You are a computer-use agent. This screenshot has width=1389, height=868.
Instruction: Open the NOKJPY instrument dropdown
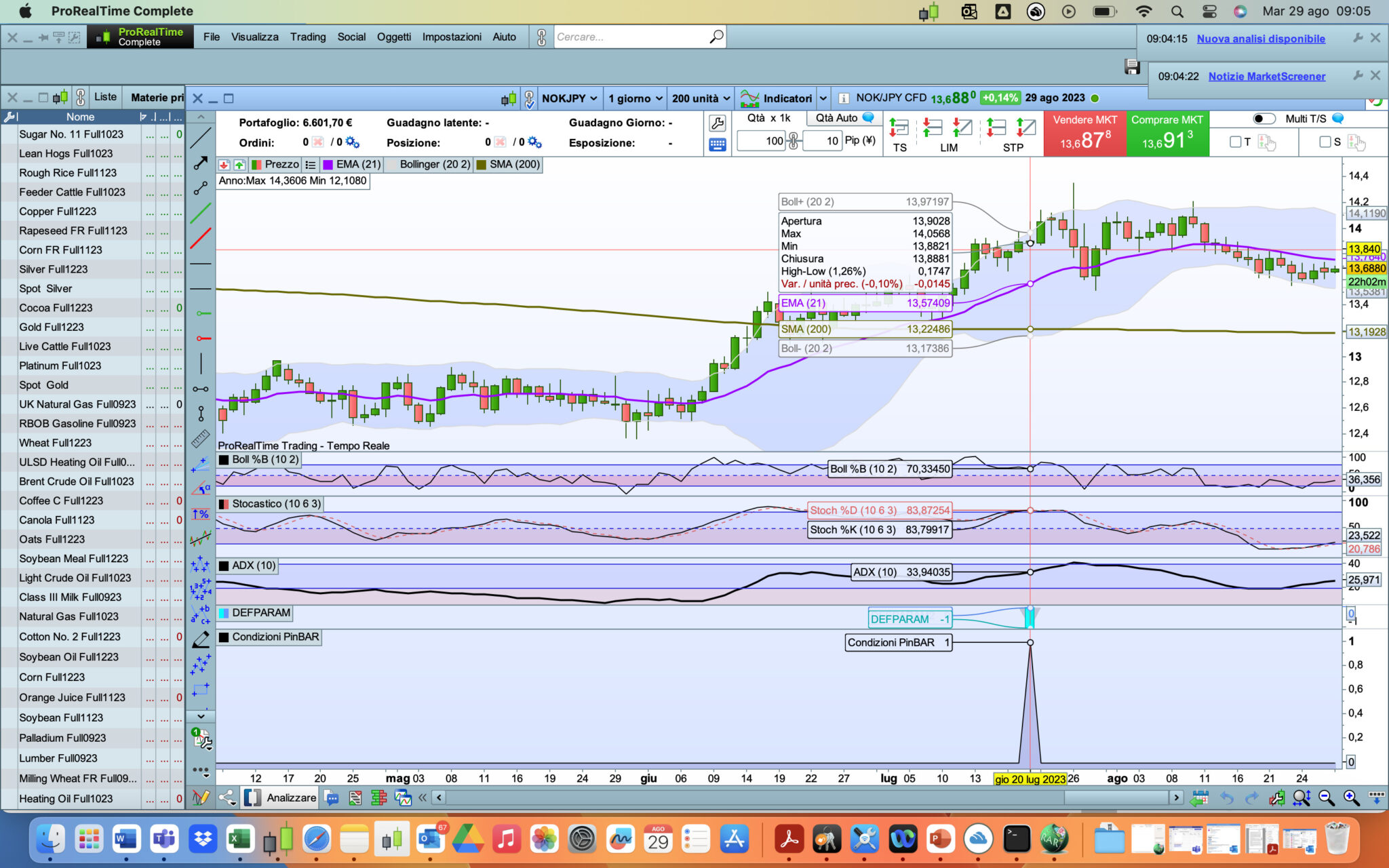tap(570, 99)
